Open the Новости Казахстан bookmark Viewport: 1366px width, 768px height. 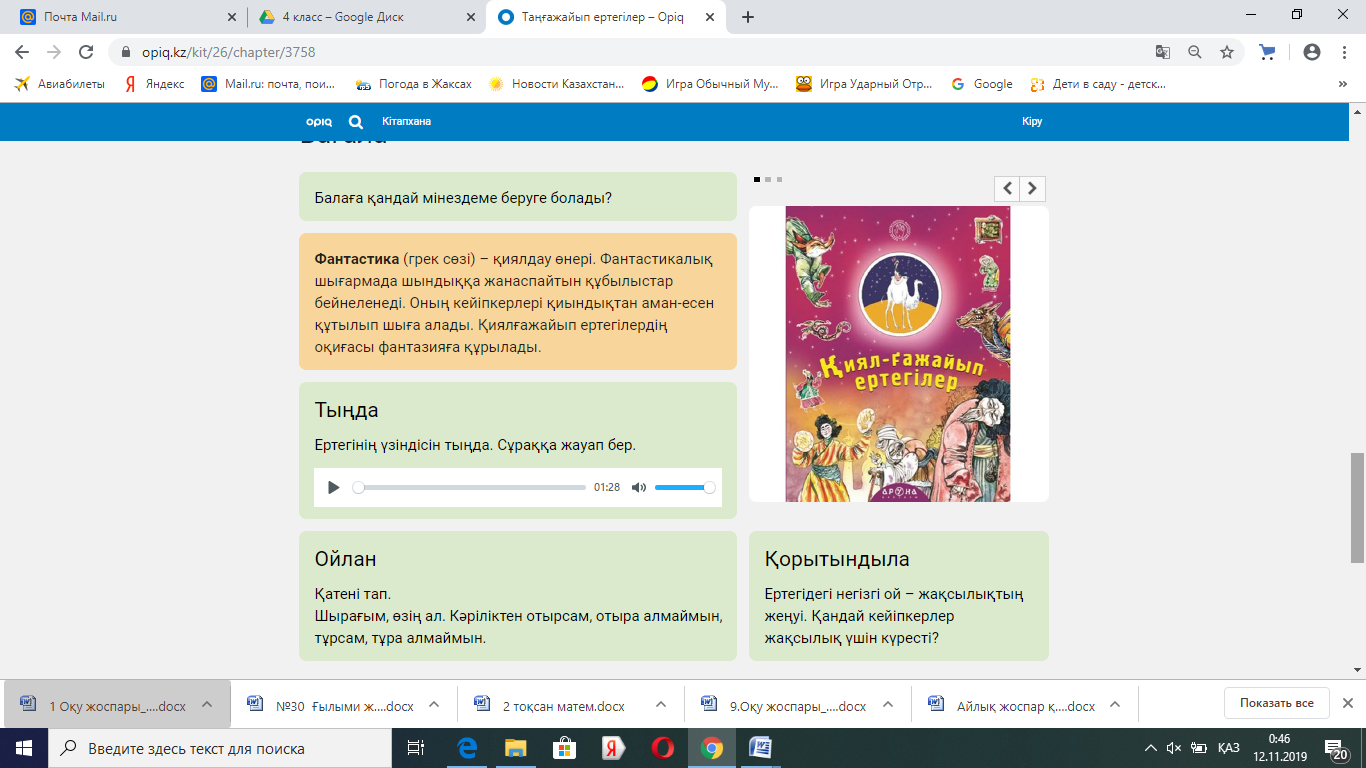point(556,84)
